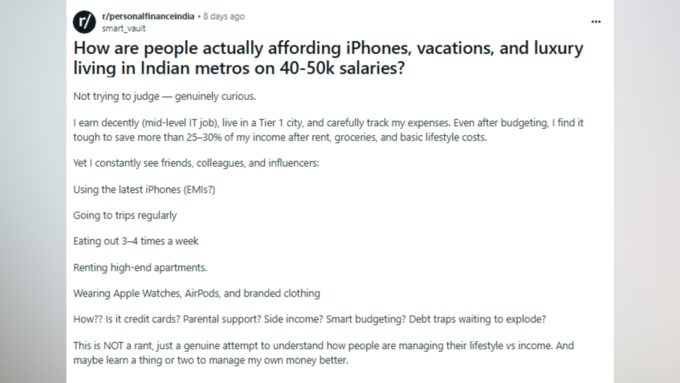680x383 pixels.
Task: Visit the smart_vault user profile
Action: click(124, 28)
